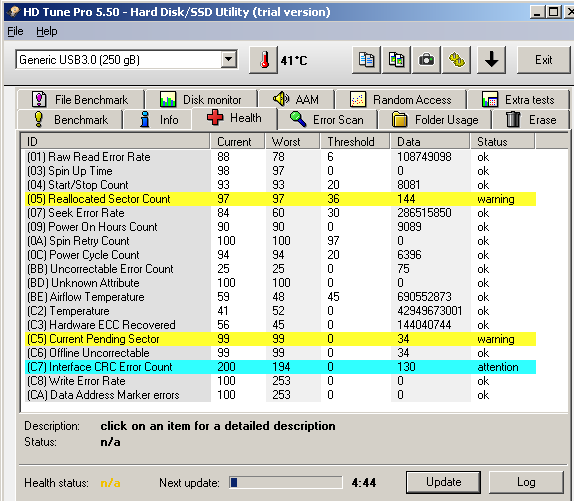Sort by the Current column header
The image size is (574, 501).
pyautogui.click(x=237, y=142)
